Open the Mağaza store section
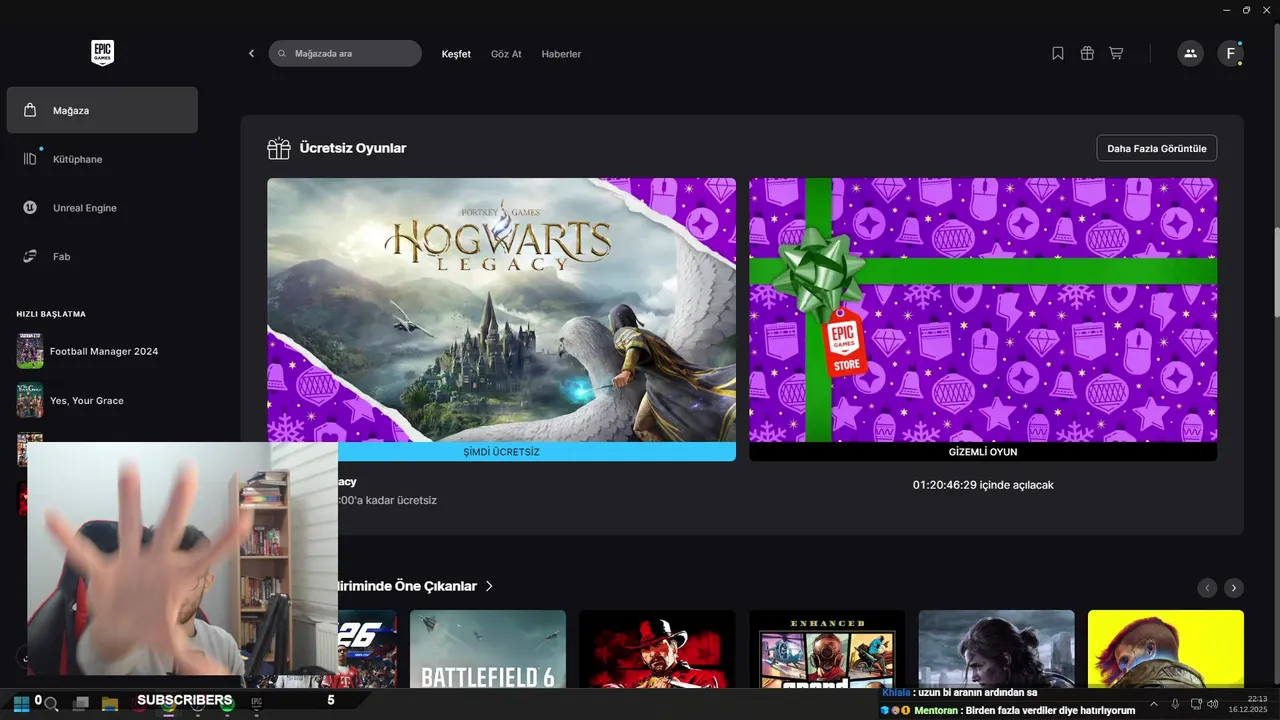Image resolution: width=1280 pixels, height=720 pixels. point(102,110)
